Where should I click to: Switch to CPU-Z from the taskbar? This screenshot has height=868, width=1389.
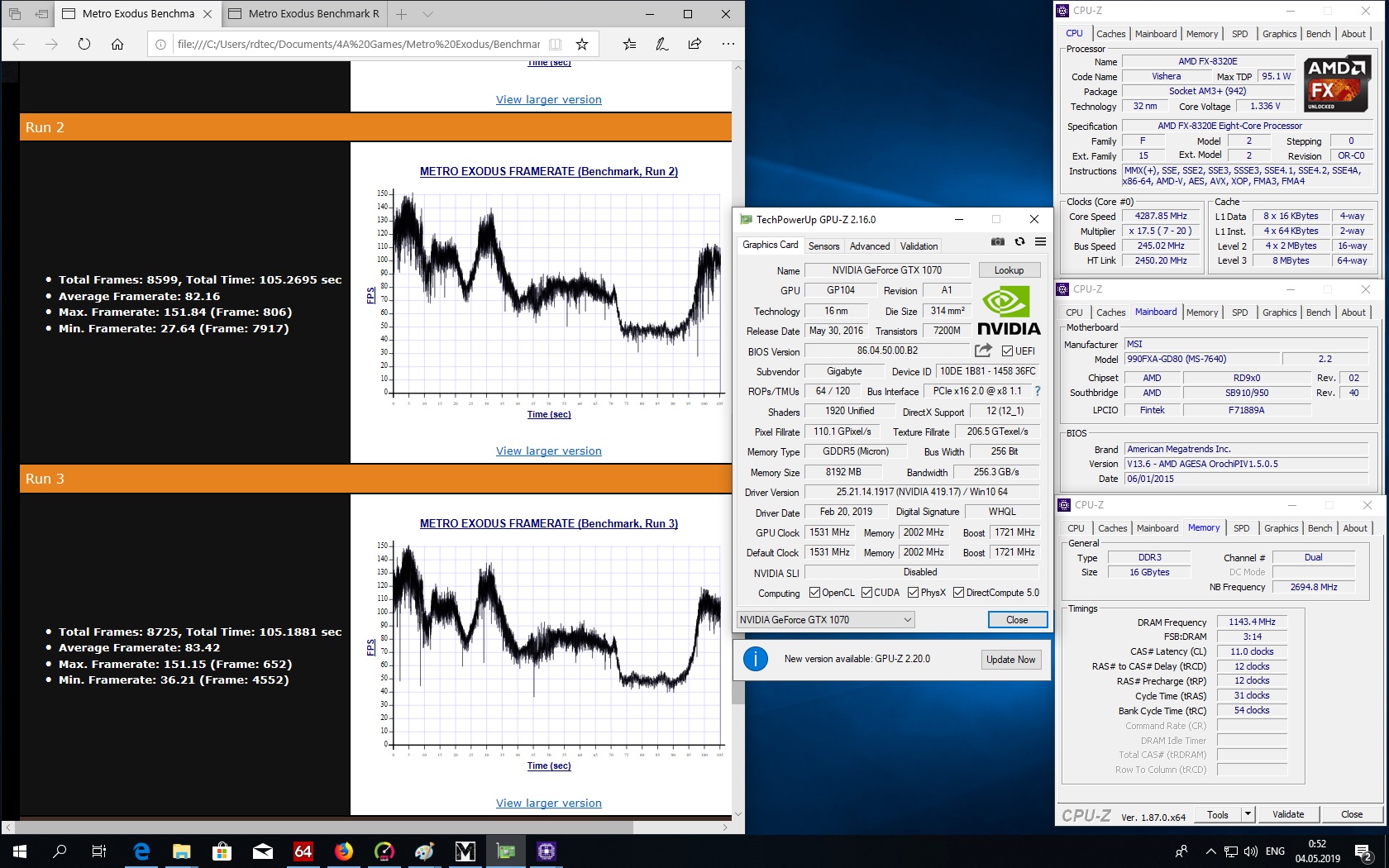[547, 851]
